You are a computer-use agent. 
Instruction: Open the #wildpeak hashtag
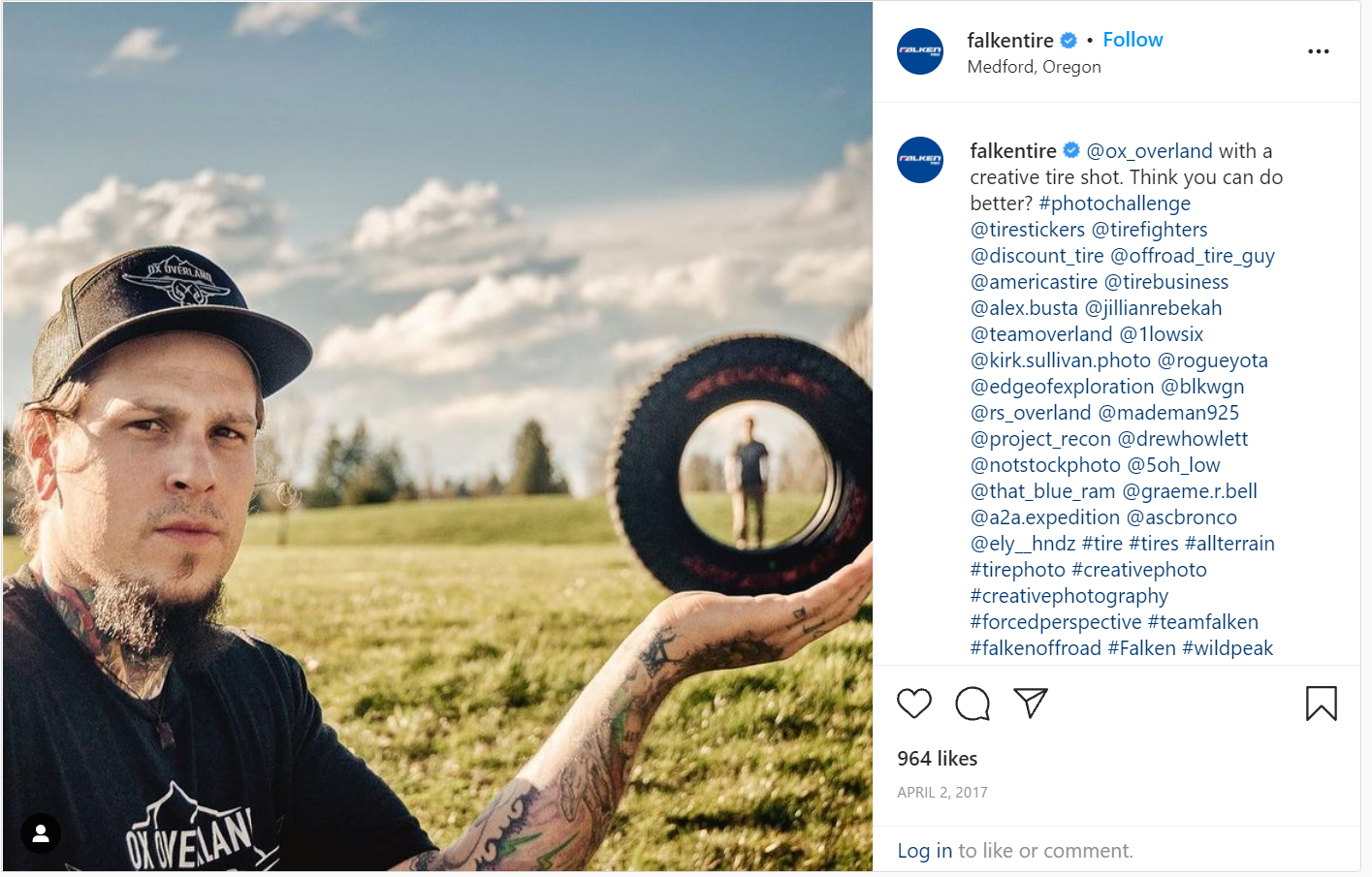[x=1228, y=648]
